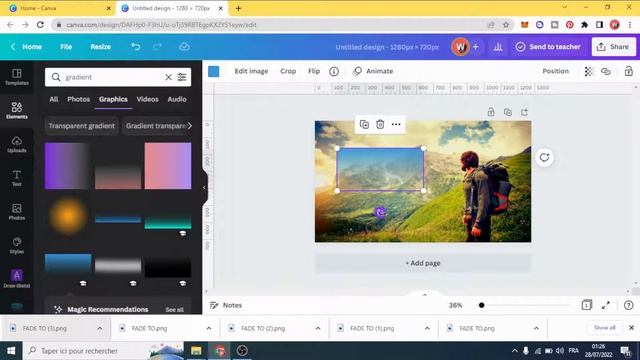Click See all in Magic Recommendations
The height and width of the screenshot is (360, 640).
pos(174,310)
